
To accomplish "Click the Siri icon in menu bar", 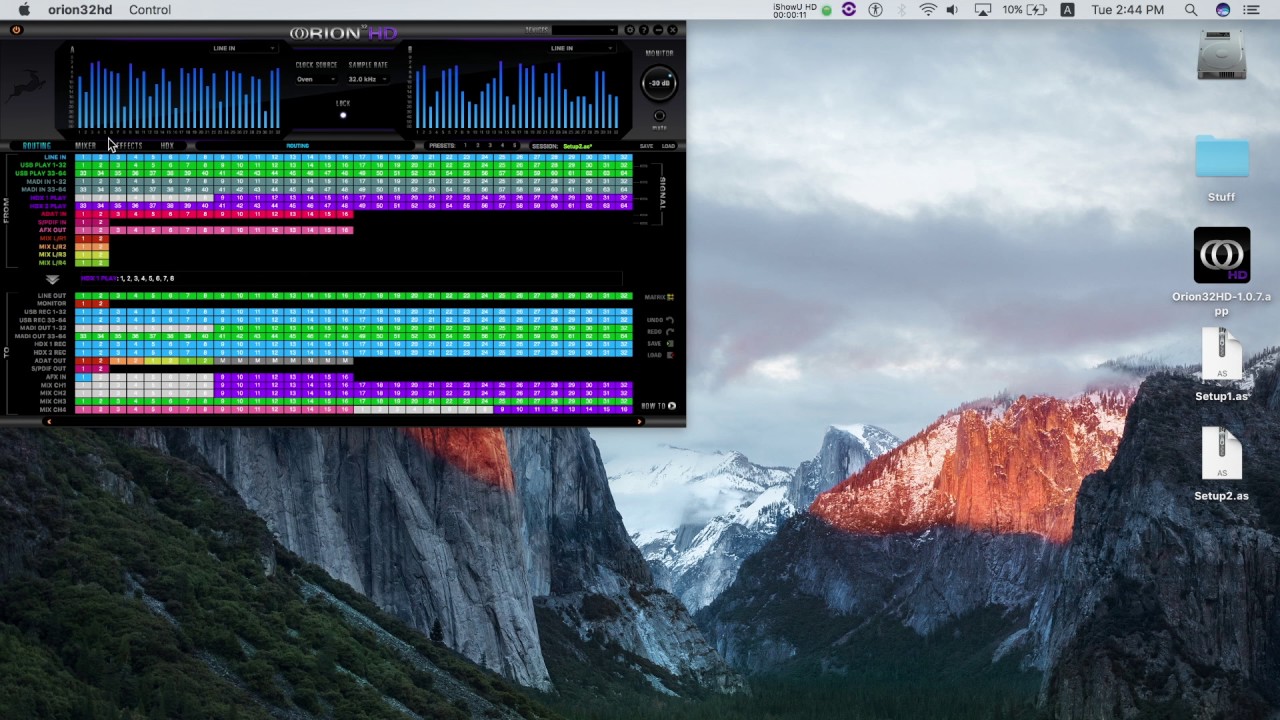I will [x=1223, y=10].
